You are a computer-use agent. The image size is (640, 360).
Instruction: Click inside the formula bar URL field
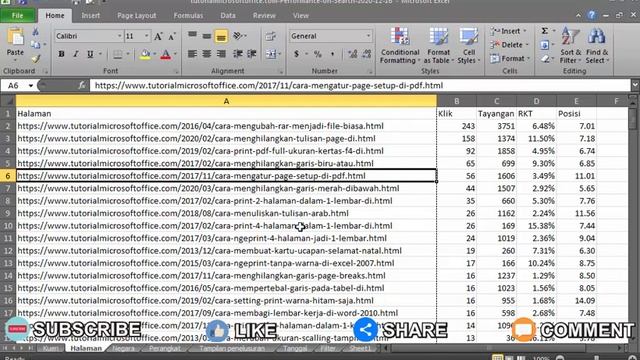[361, 85]
